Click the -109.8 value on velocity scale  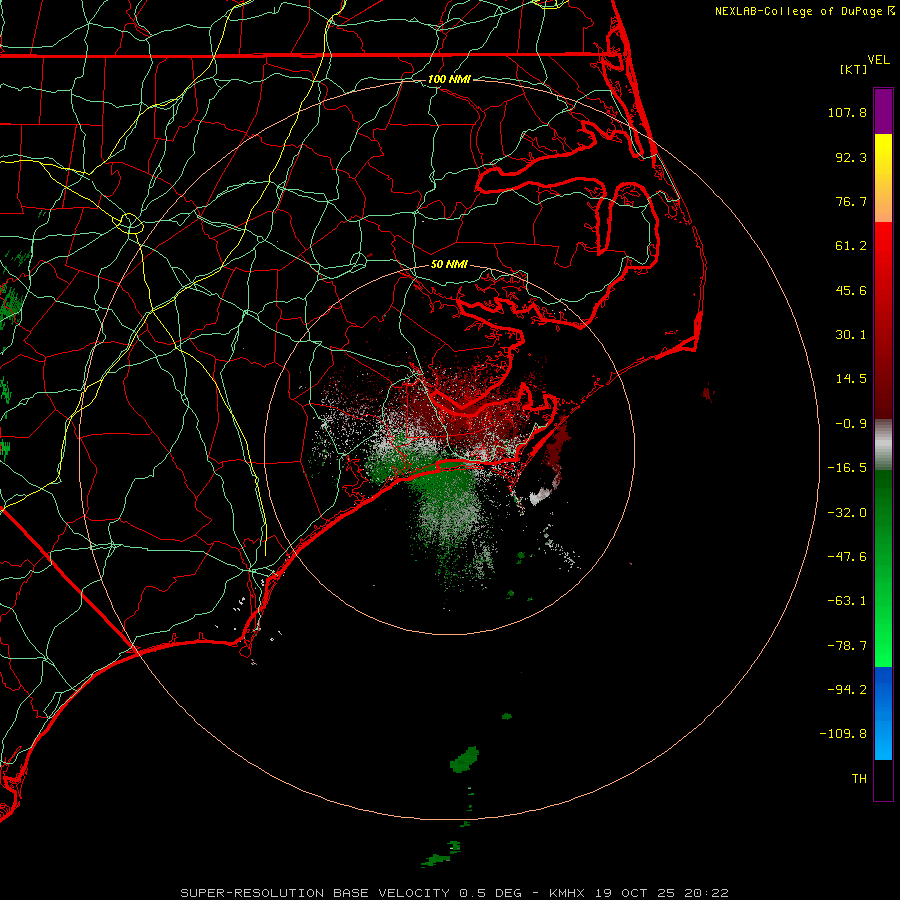(x=843, y=734)
